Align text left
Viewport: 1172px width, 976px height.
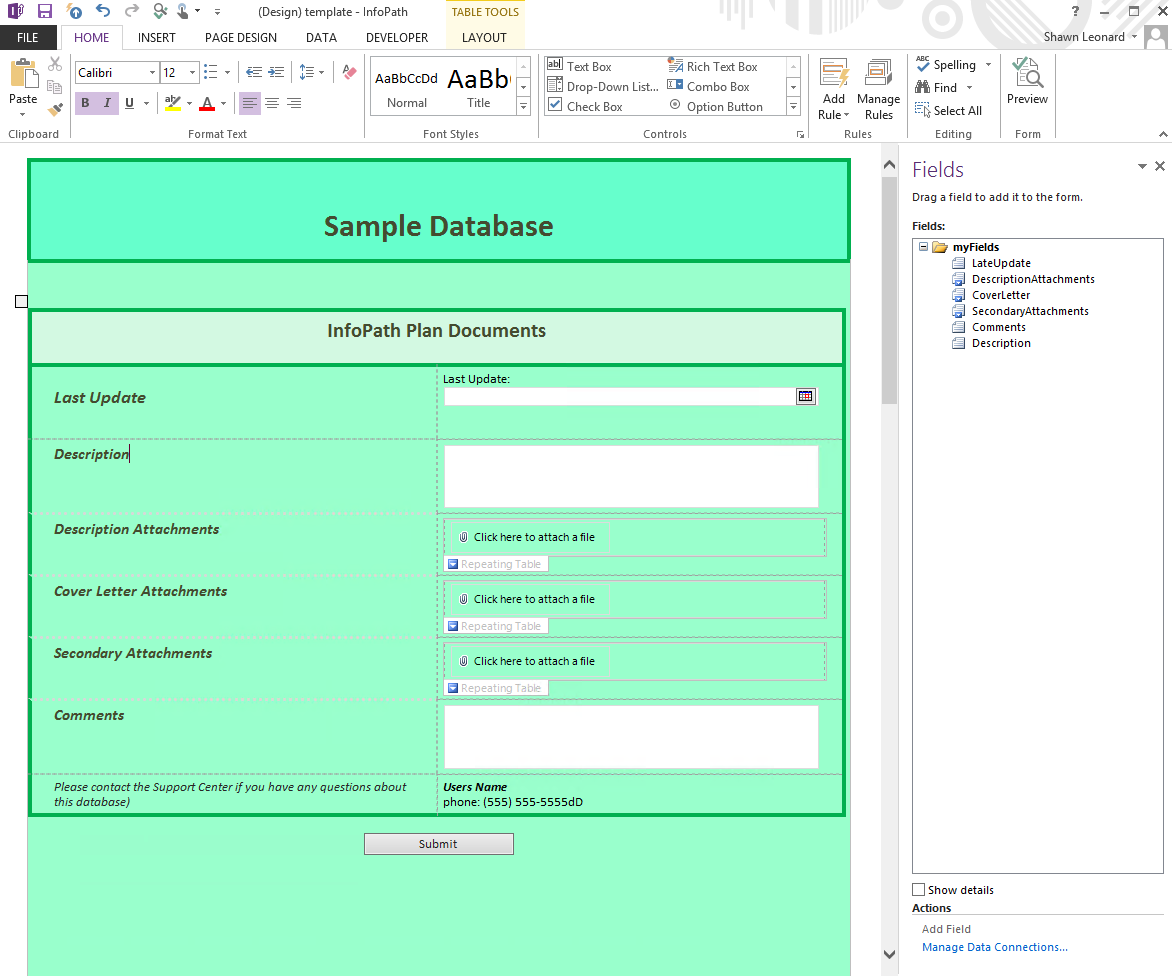(x=250, y=103)
